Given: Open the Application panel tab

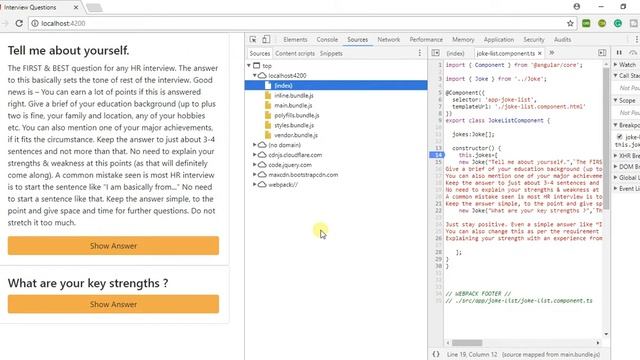Looking at the screenshot, I should (499, 40).
